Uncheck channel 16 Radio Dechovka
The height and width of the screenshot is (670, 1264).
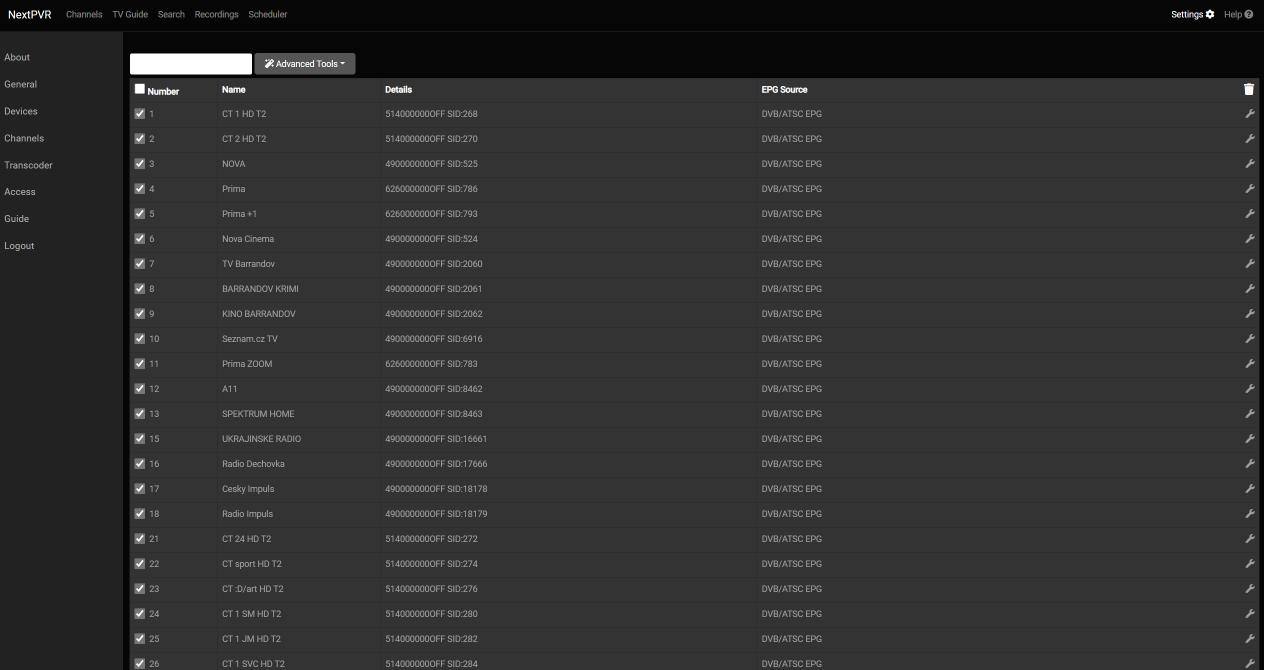140,464
